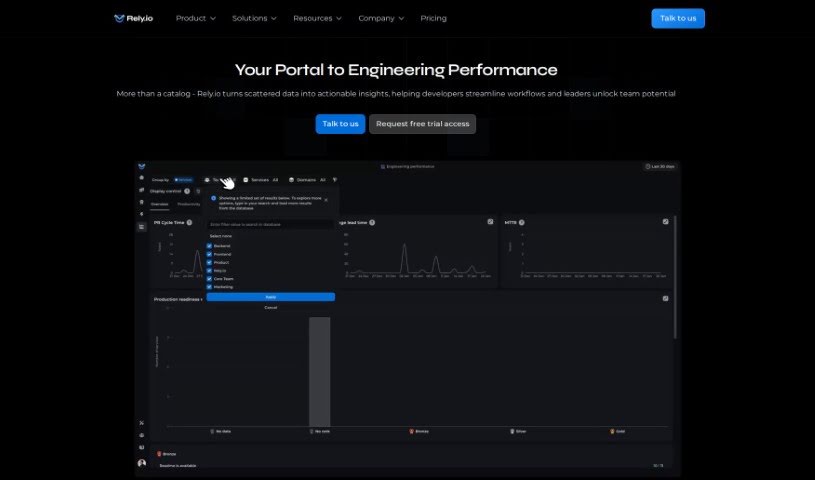
Task: Click the Bronze label in bottom panel
Action: pyautogui.click(x=169, y=454)
